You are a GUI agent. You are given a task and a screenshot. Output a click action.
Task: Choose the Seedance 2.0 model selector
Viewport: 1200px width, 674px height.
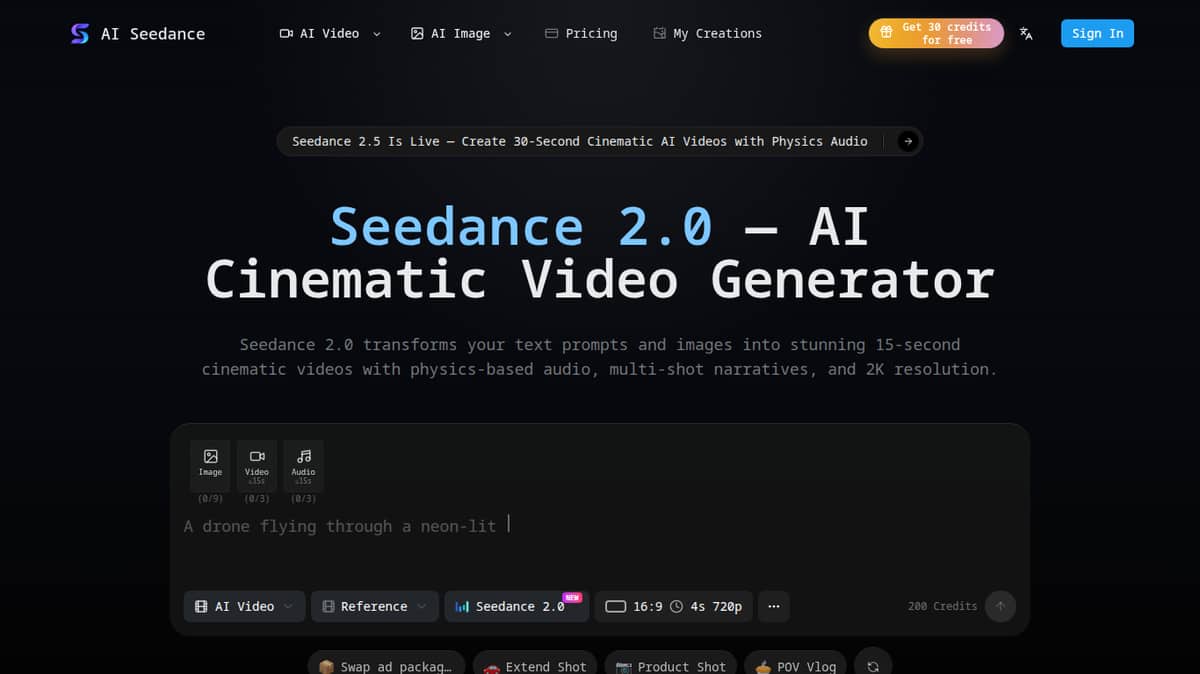pos(516,606)
